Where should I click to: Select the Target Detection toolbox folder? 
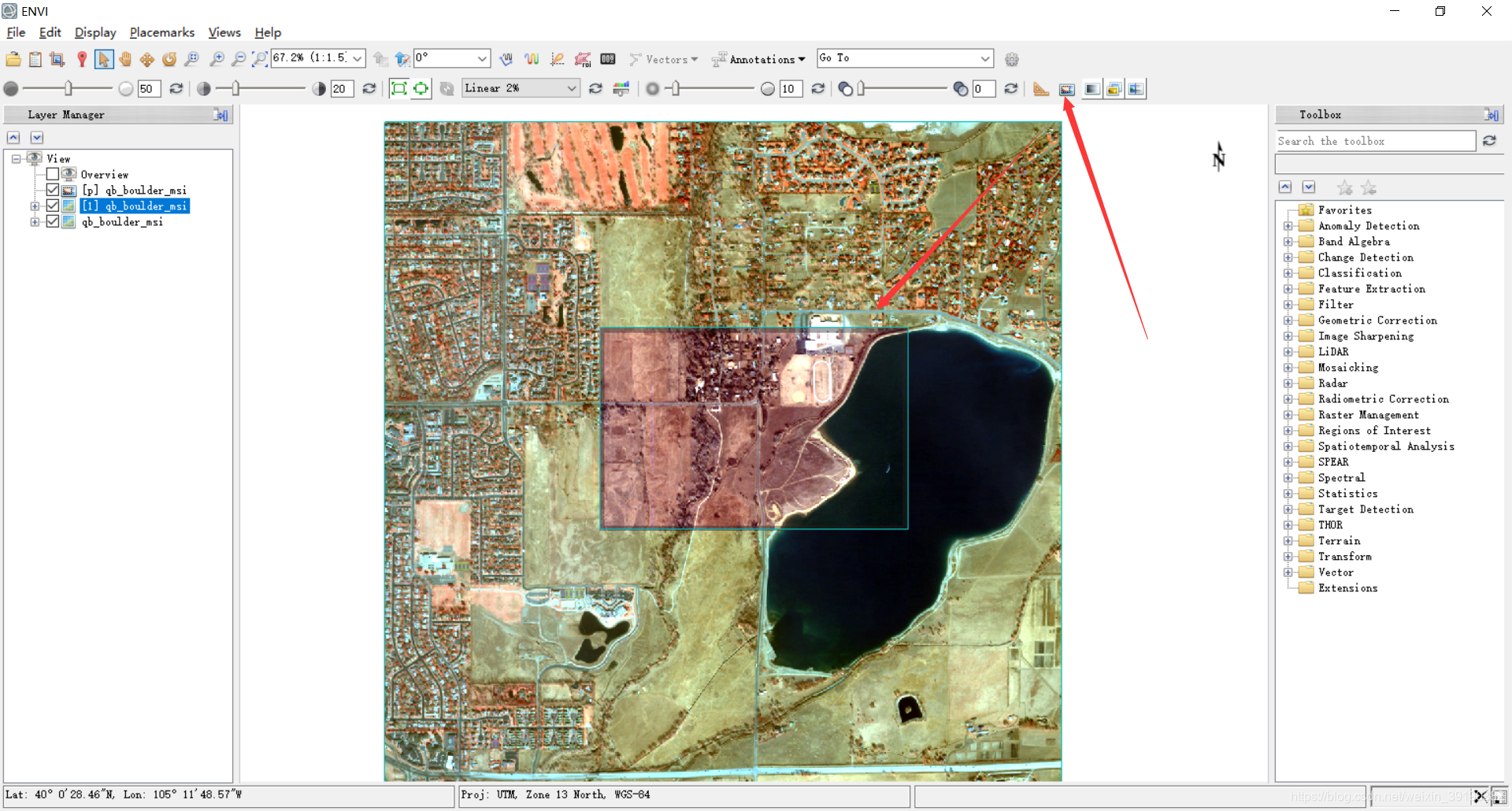[1366, 509]
